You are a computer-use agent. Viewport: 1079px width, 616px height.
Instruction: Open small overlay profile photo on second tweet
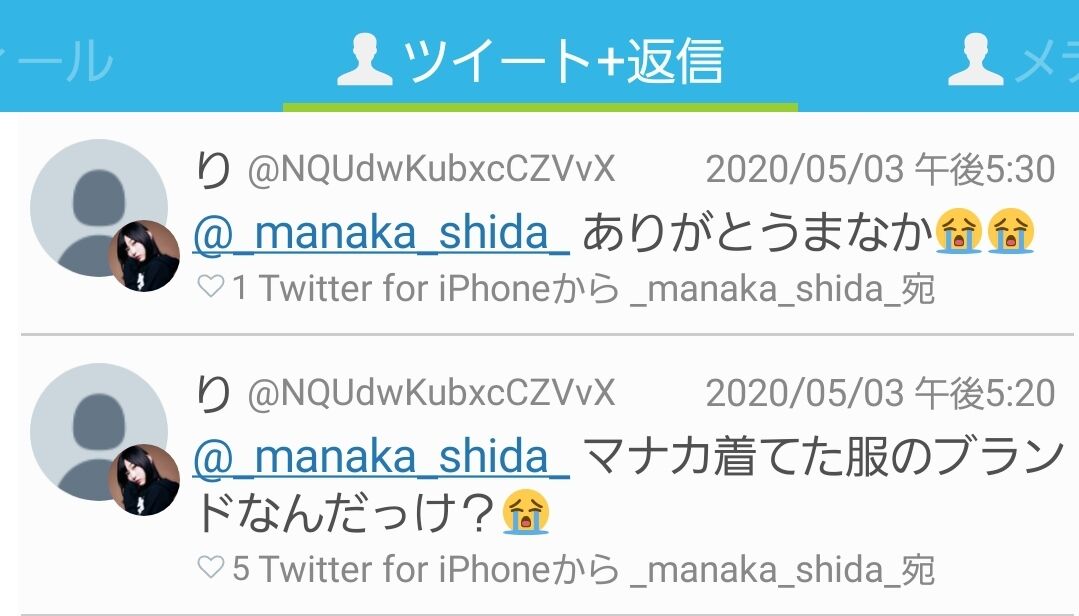pos(144,480)
